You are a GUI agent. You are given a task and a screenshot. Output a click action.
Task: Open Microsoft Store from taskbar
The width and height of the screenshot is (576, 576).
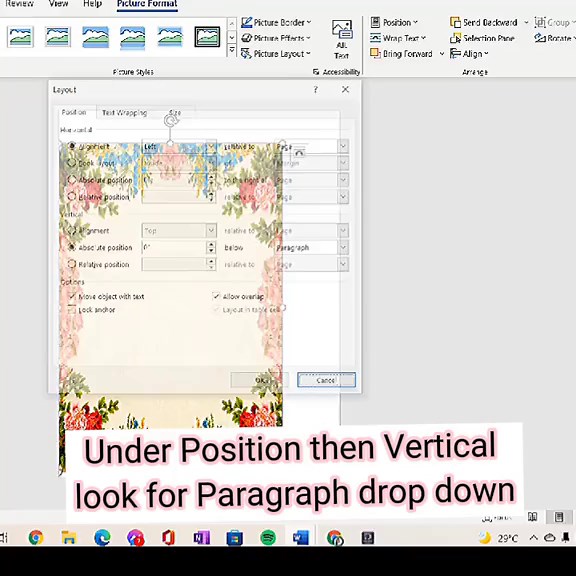235,538
